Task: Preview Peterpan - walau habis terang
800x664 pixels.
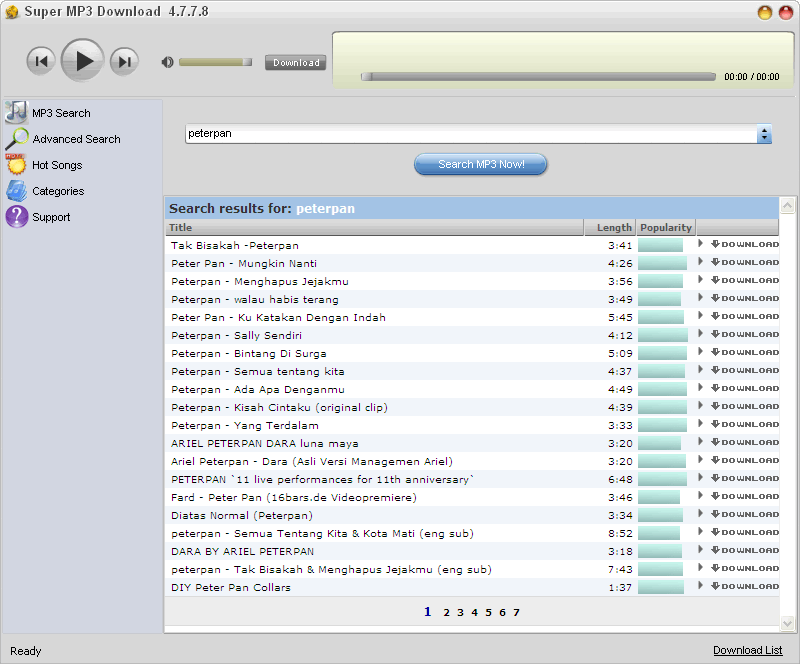Action: (x=701, y=298)
